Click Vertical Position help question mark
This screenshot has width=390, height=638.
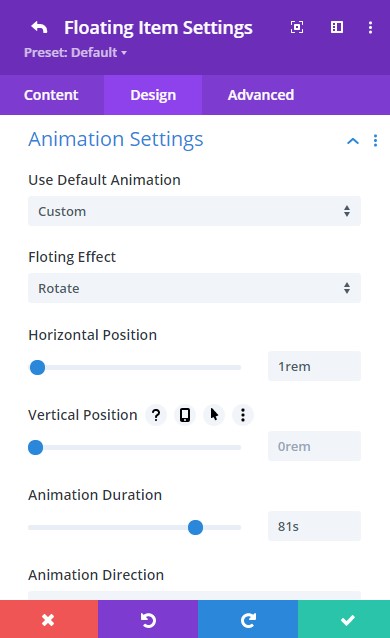pyautogui.click(x=156, y=415)
